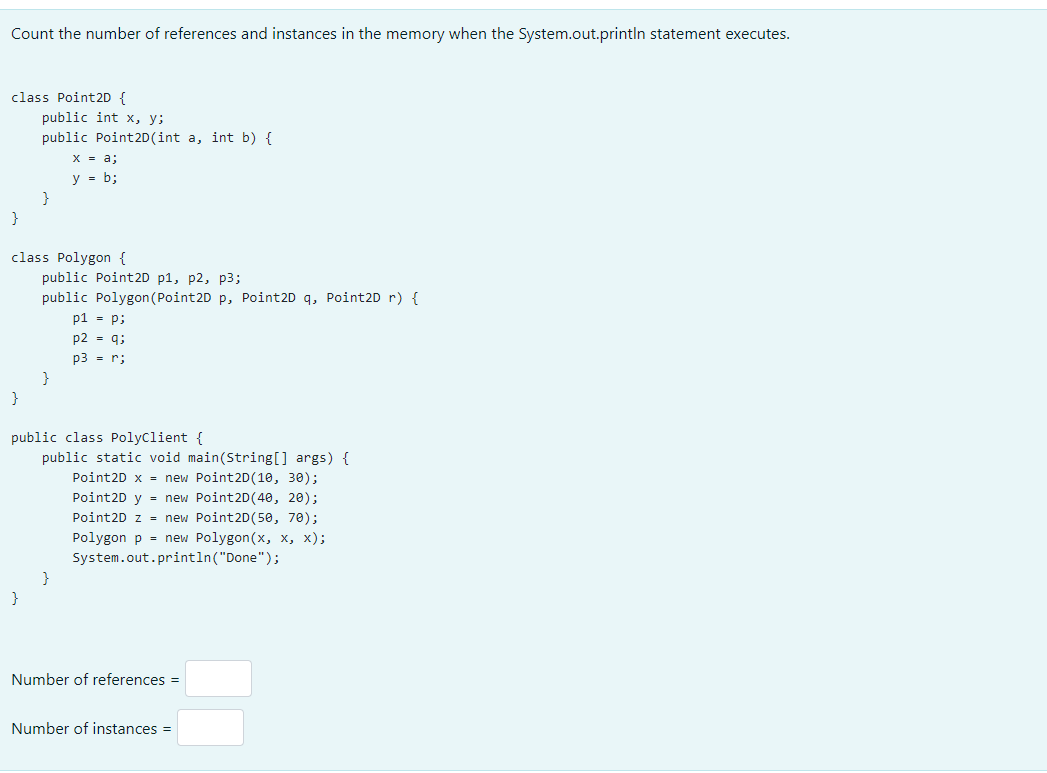
Task: Click the main method signature line
Action: [x=194, y=457]
